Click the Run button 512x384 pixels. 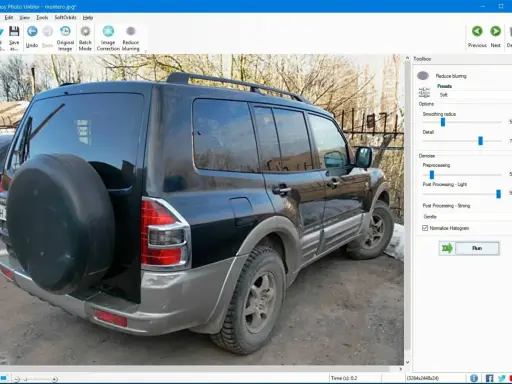477,248
